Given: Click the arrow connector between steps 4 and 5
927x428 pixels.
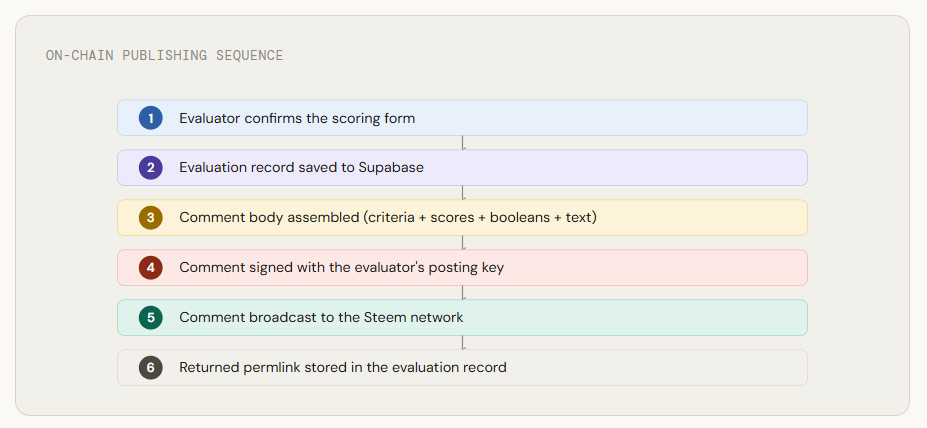Looking at the screenshot, I should (462, 293).
